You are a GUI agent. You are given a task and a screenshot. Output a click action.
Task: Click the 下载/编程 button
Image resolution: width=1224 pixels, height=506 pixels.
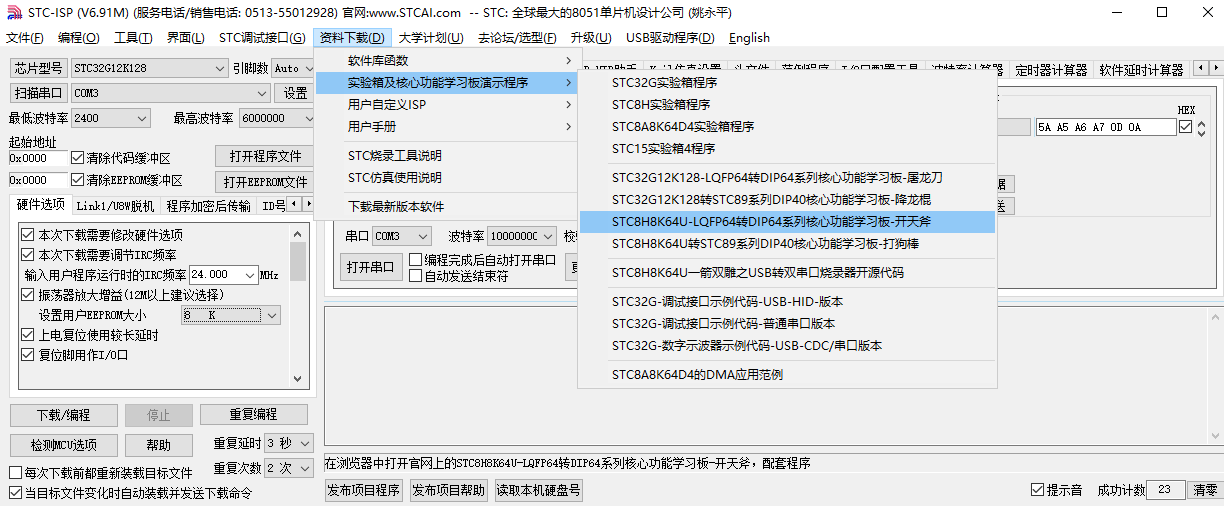pyautogui.click(x=63, y=414)
